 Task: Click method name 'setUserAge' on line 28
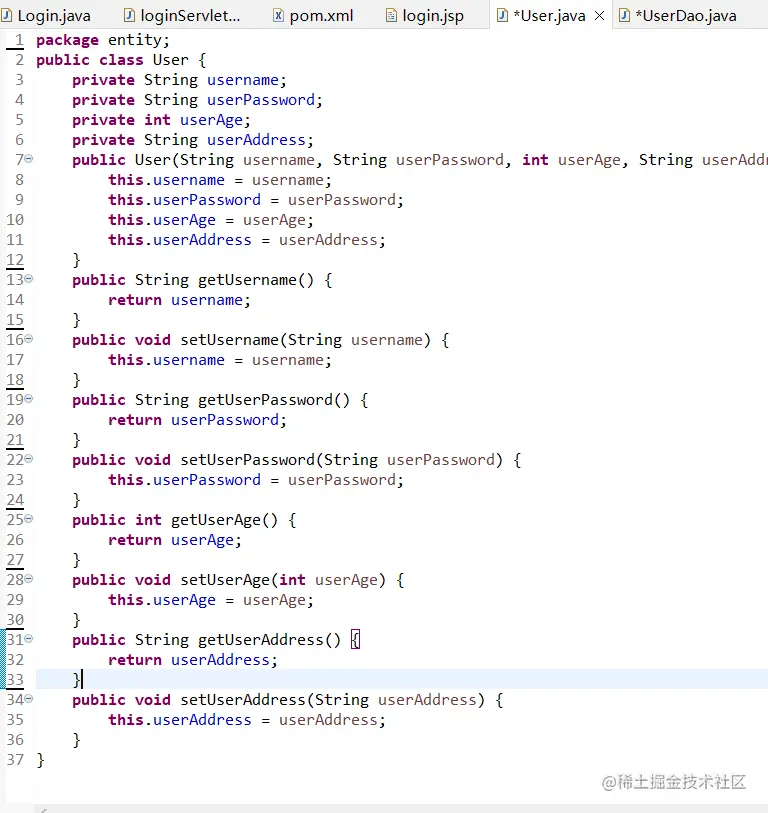(x=225, y=580)
